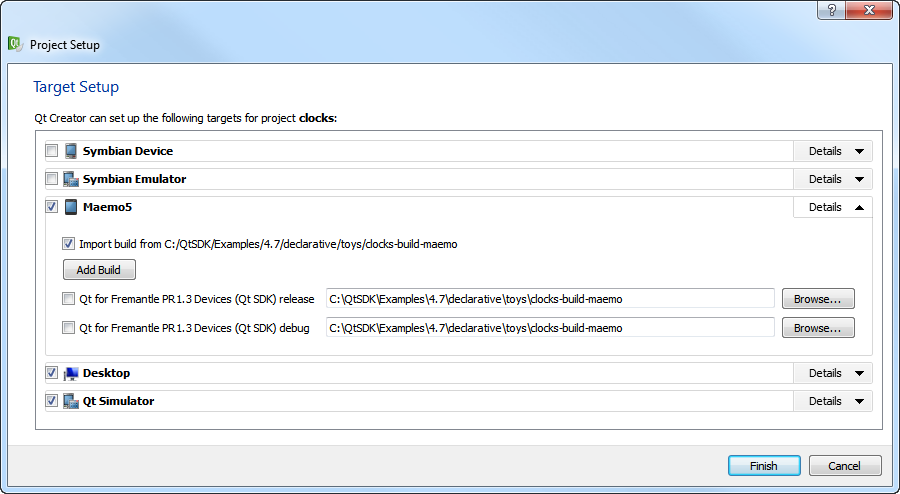Screen dimensions: 900x494
Task: Click the help question mark button
Action: tap(832, 10)
